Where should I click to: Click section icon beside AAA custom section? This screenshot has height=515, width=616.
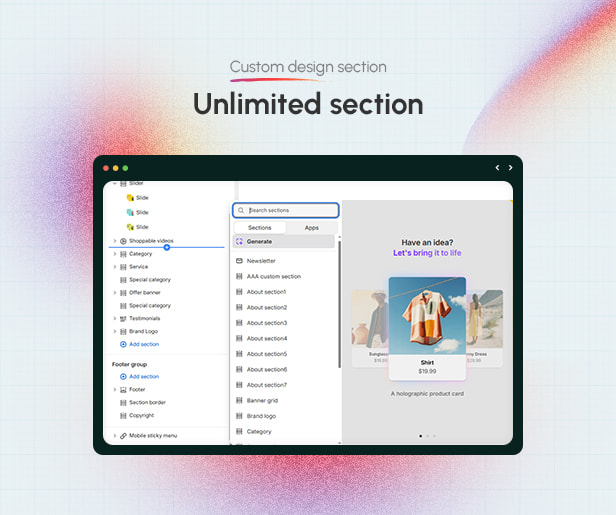[x=239, y=277]
